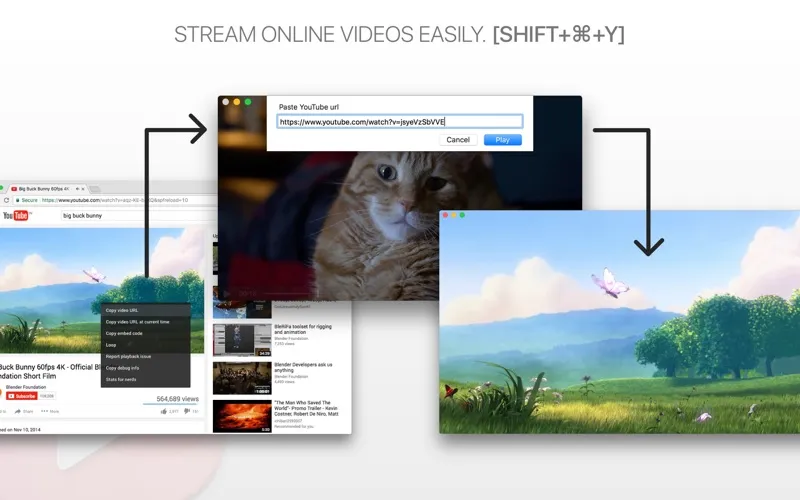Click the thumbs down dislike icon
800x500 pixels.
pos(186,411)
